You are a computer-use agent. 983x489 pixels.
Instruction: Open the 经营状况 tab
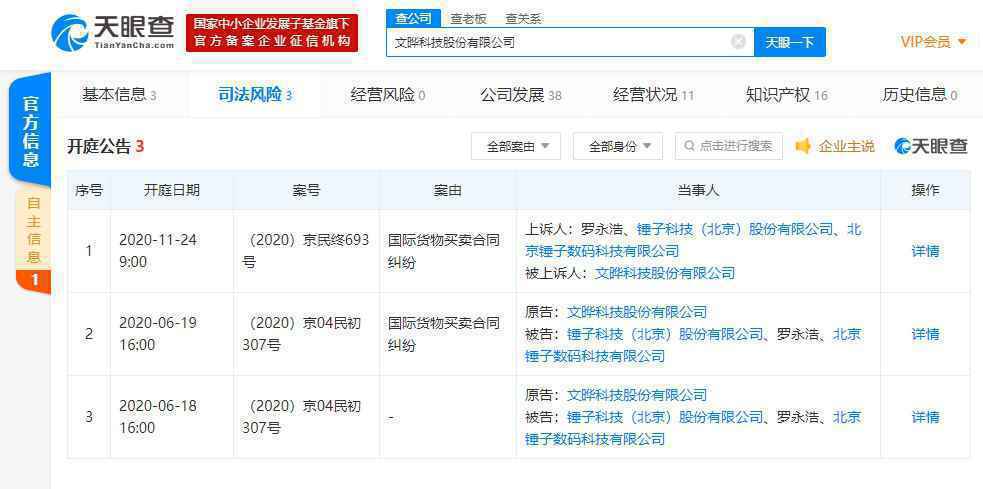click(x=653, y=95)
